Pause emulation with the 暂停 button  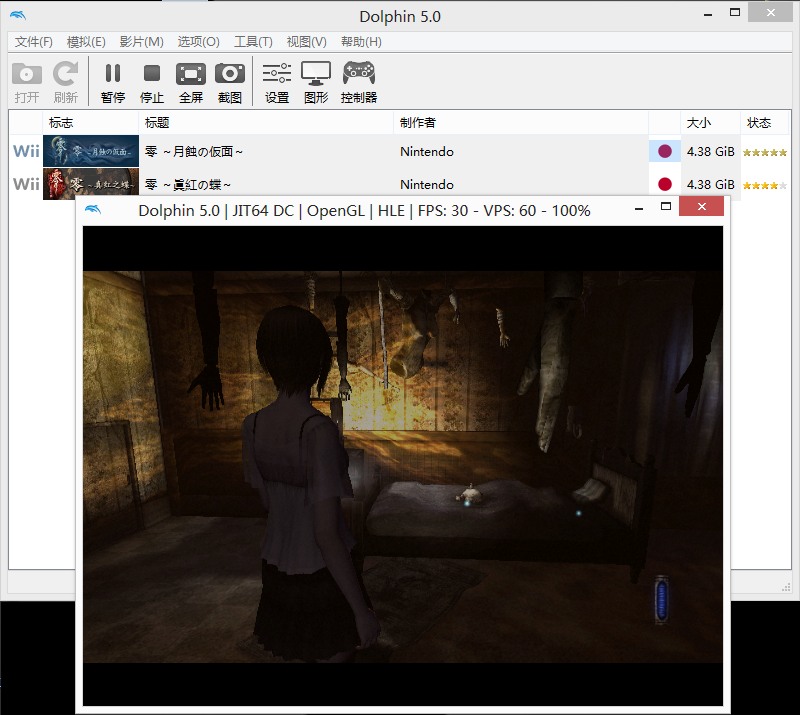[x=113, y=81]
